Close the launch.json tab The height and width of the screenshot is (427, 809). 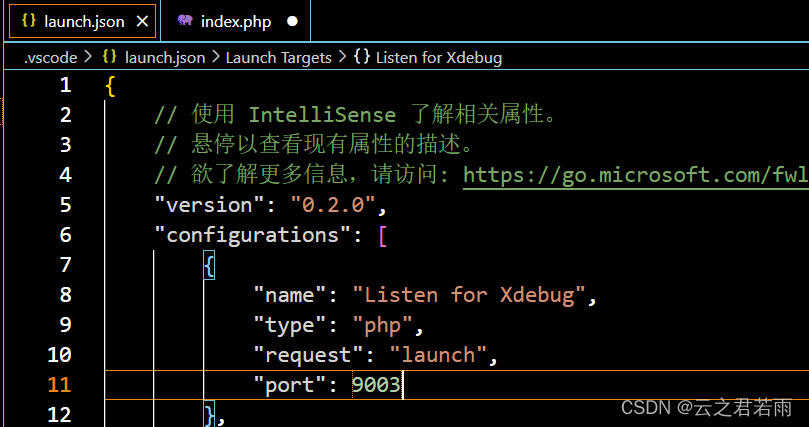click(141, 20)
